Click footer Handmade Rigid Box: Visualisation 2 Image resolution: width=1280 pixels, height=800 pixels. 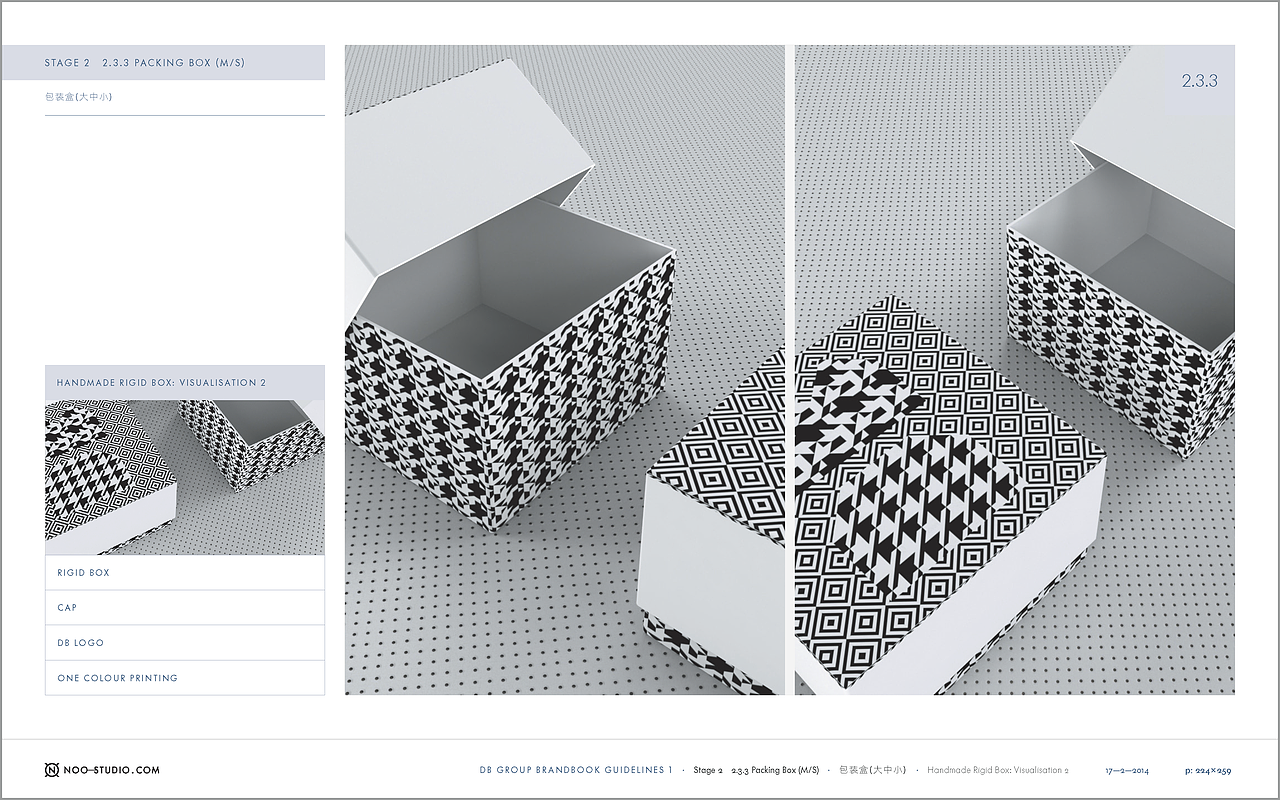(x=998, y=770)
